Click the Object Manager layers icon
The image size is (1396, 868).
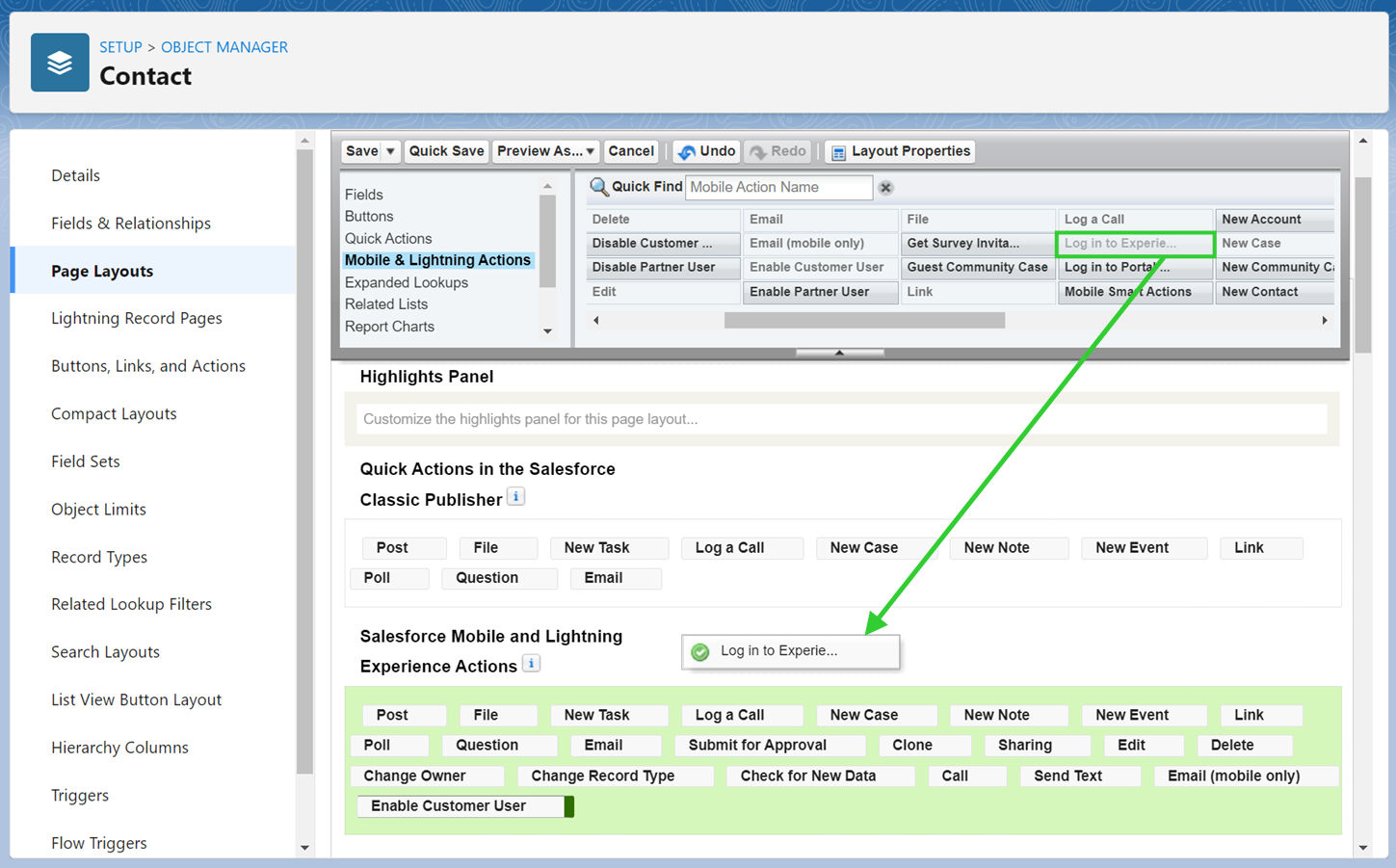[60, 63]
